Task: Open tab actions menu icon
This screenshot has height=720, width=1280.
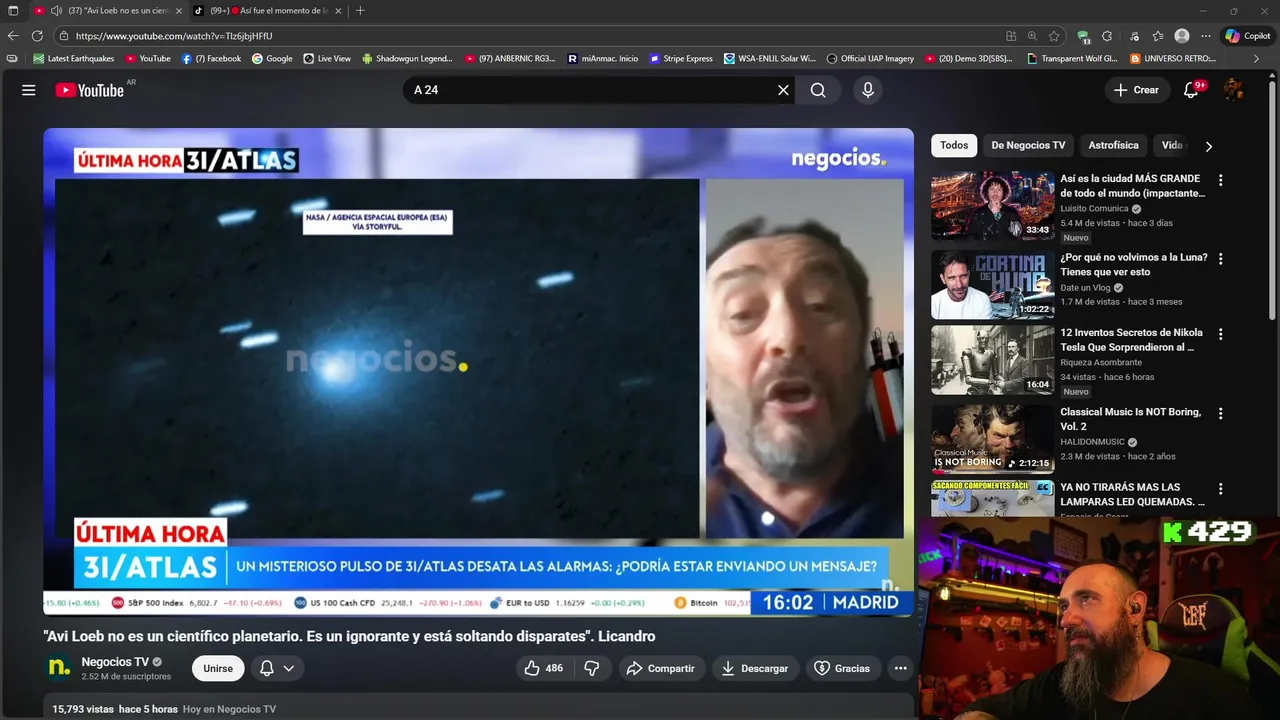Action: tap(13, 11)
